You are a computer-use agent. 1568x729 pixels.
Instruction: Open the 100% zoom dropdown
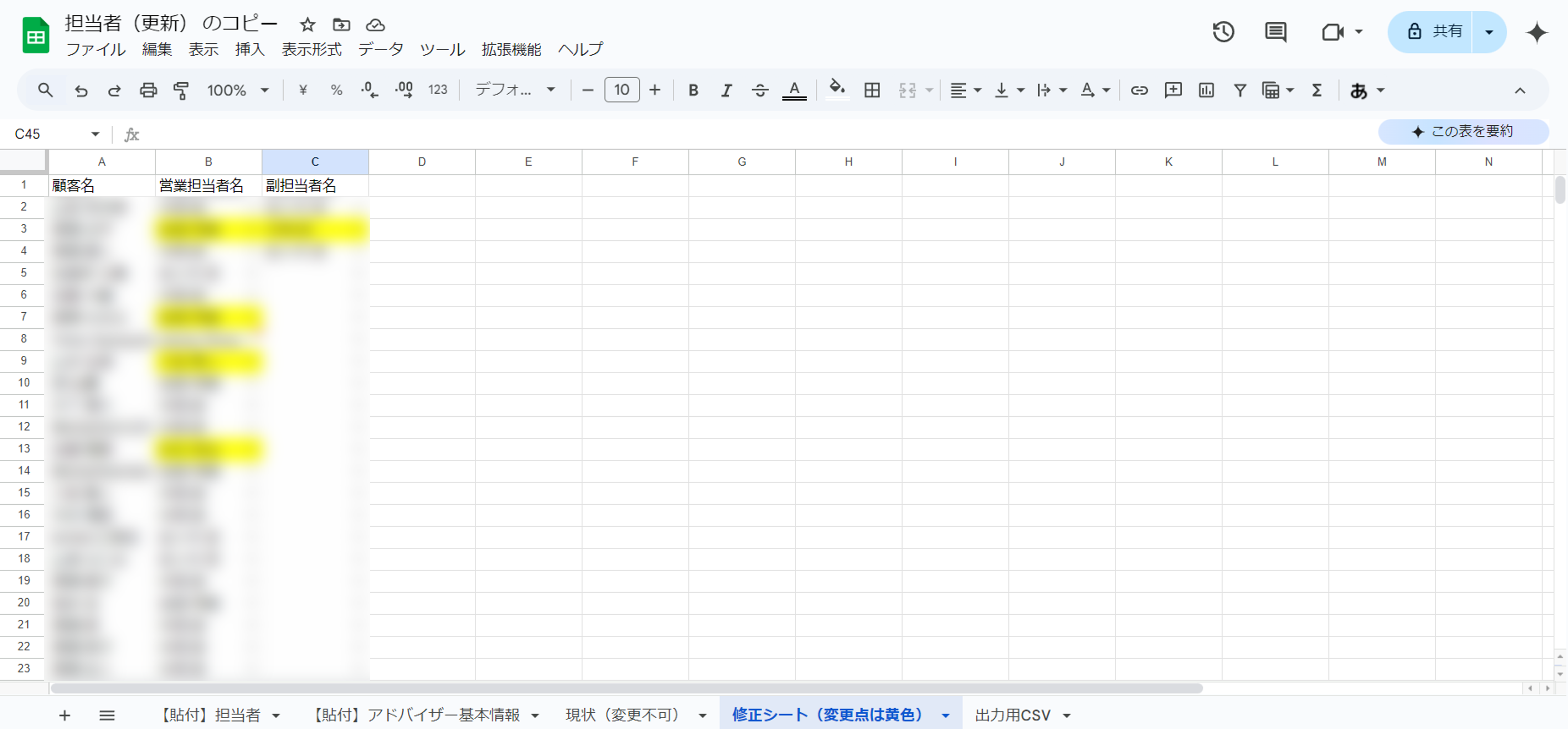click(x=237, y=91)
